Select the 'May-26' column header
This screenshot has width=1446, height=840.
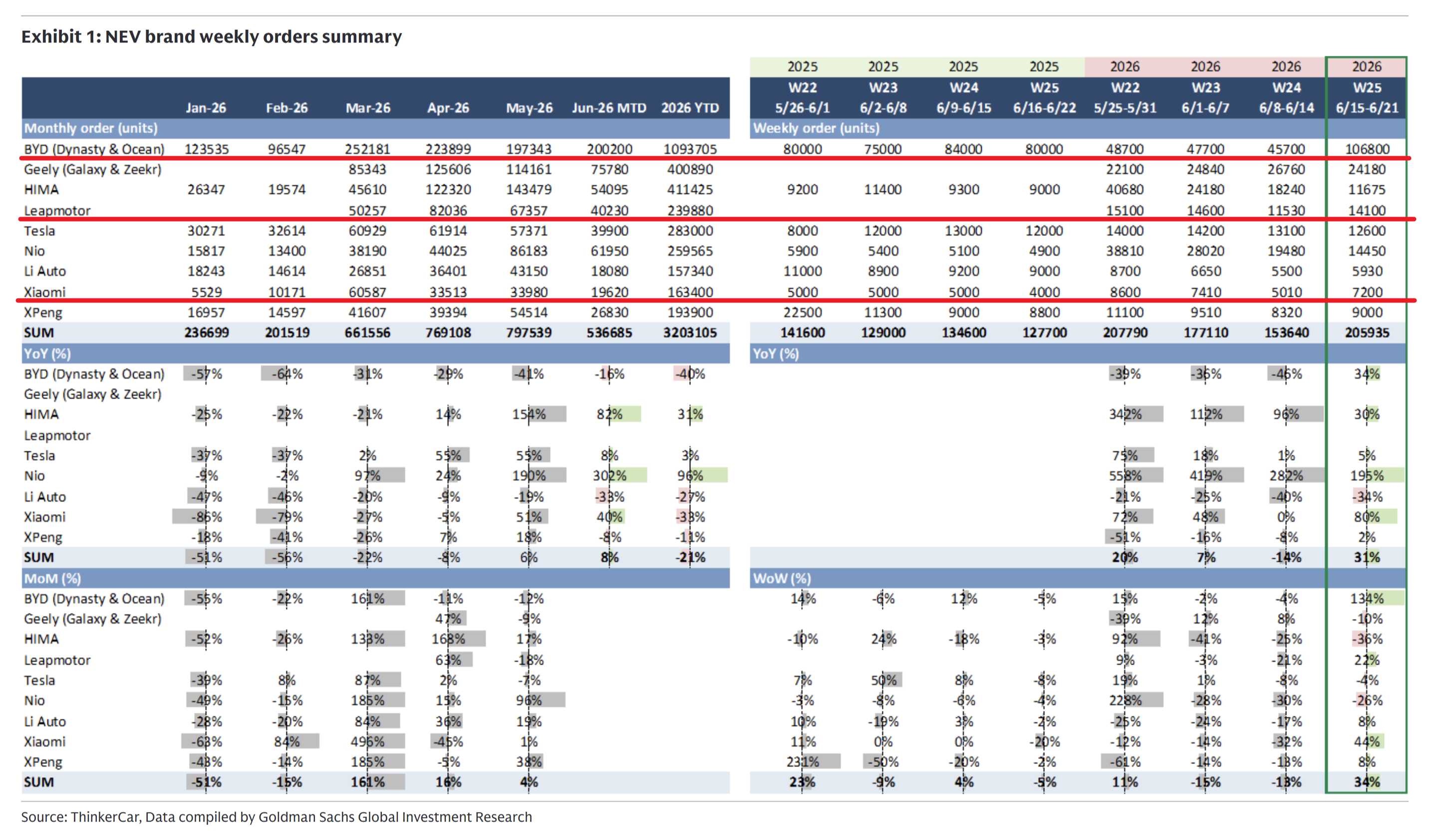tap(529, 108)
